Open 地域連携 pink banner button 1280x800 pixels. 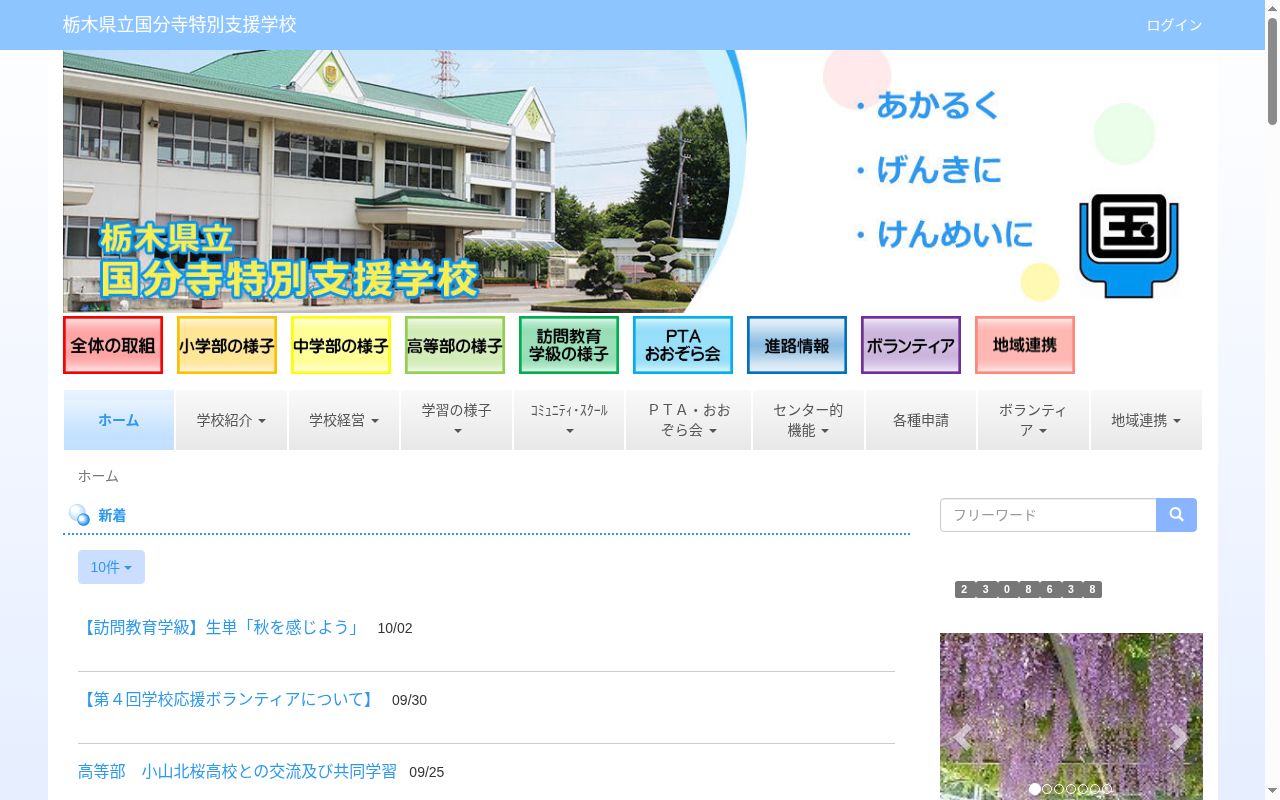point(1025,345)
